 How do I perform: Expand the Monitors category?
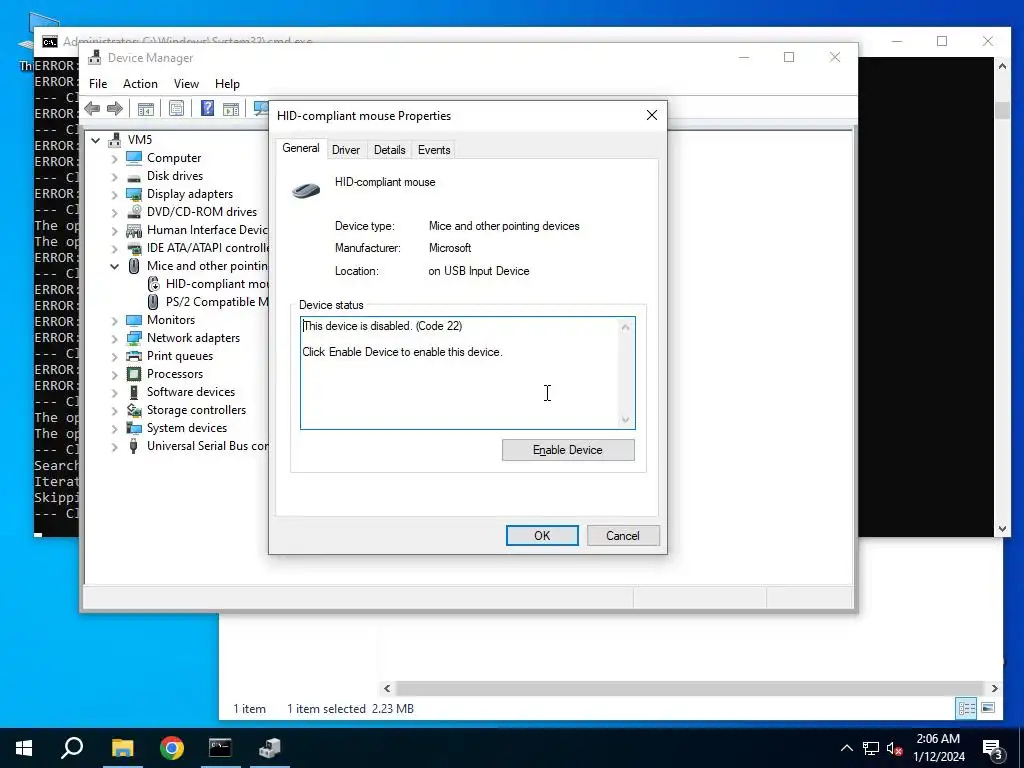point(115,321)
